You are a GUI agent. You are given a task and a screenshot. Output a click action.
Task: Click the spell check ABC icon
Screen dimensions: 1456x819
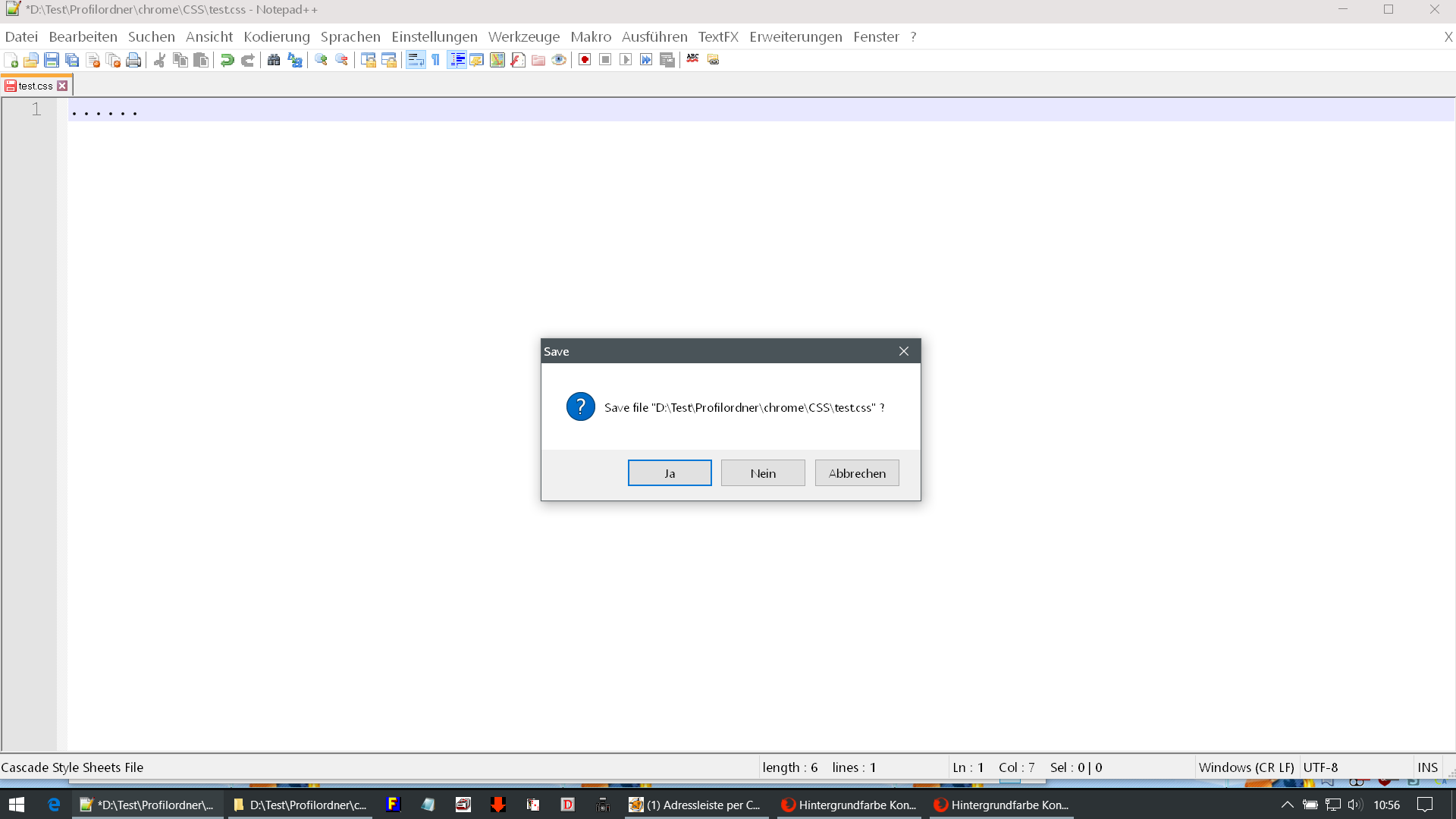pos(692,59)
